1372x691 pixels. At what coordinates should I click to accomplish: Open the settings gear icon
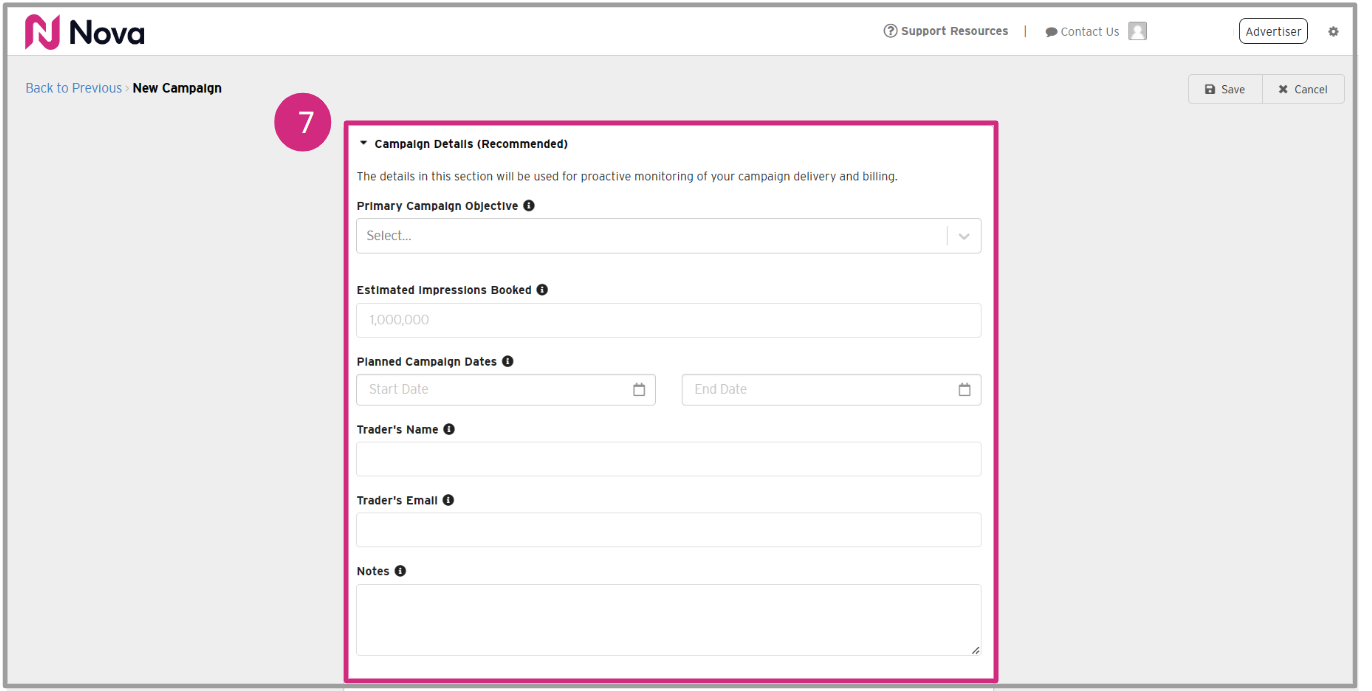click(x=1333, y=32)
